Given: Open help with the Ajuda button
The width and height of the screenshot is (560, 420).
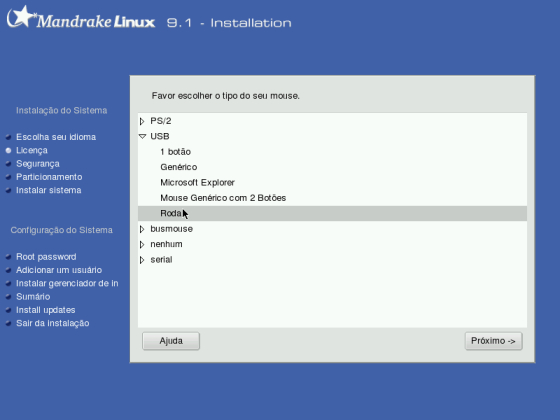Looking at the screenshot, I should coord(171,341).
